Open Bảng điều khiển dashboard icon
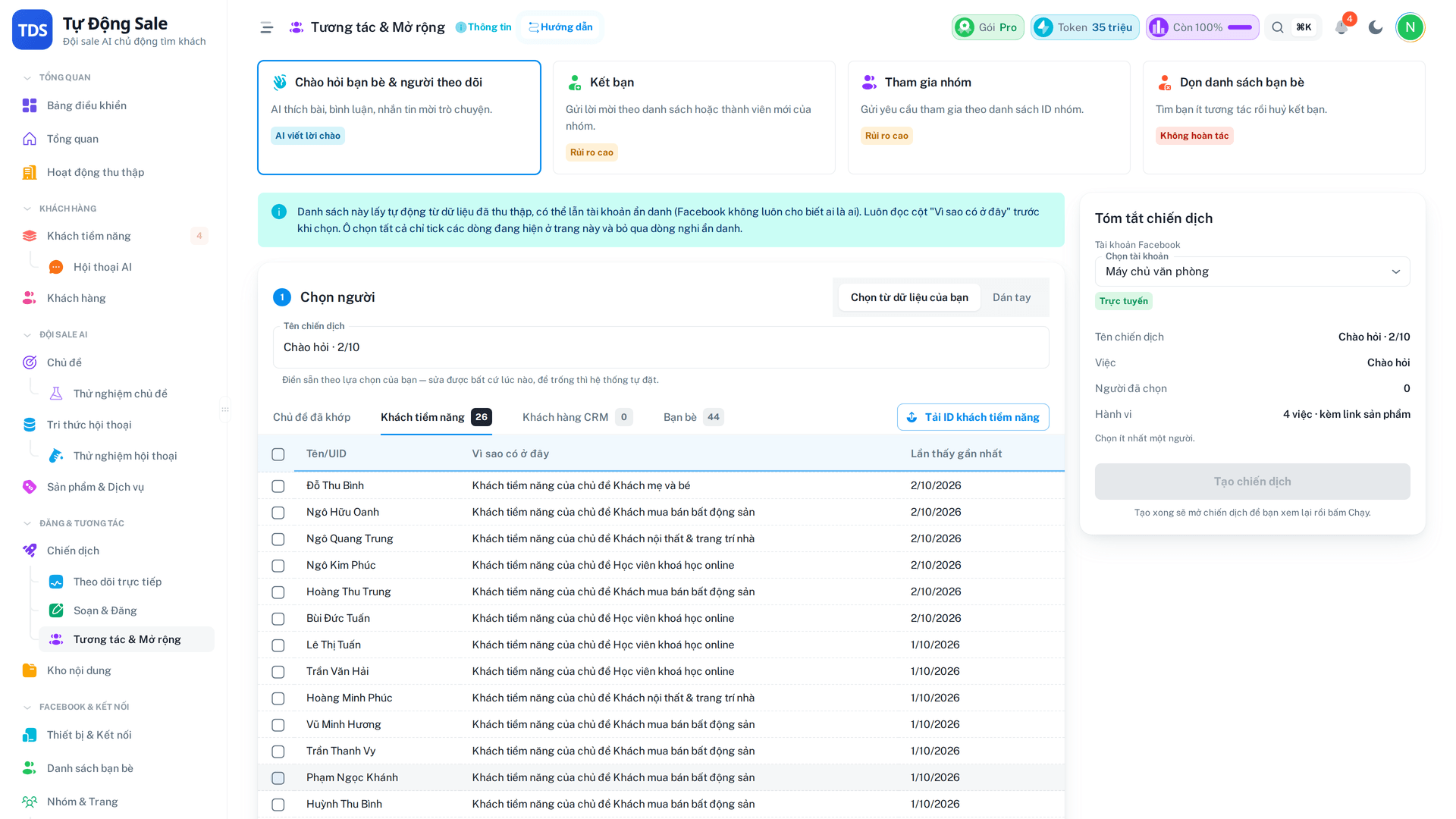Screen dimensions: 1456x819 [x=30, y=105]
